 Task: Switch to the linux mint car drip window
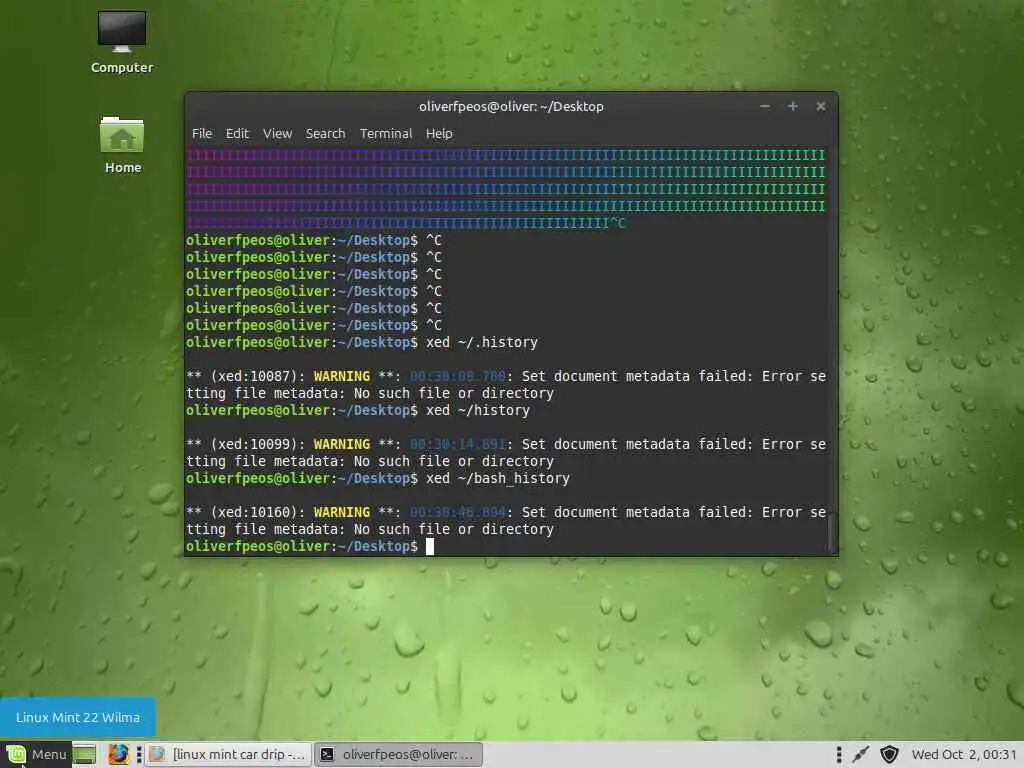(228, 754)
